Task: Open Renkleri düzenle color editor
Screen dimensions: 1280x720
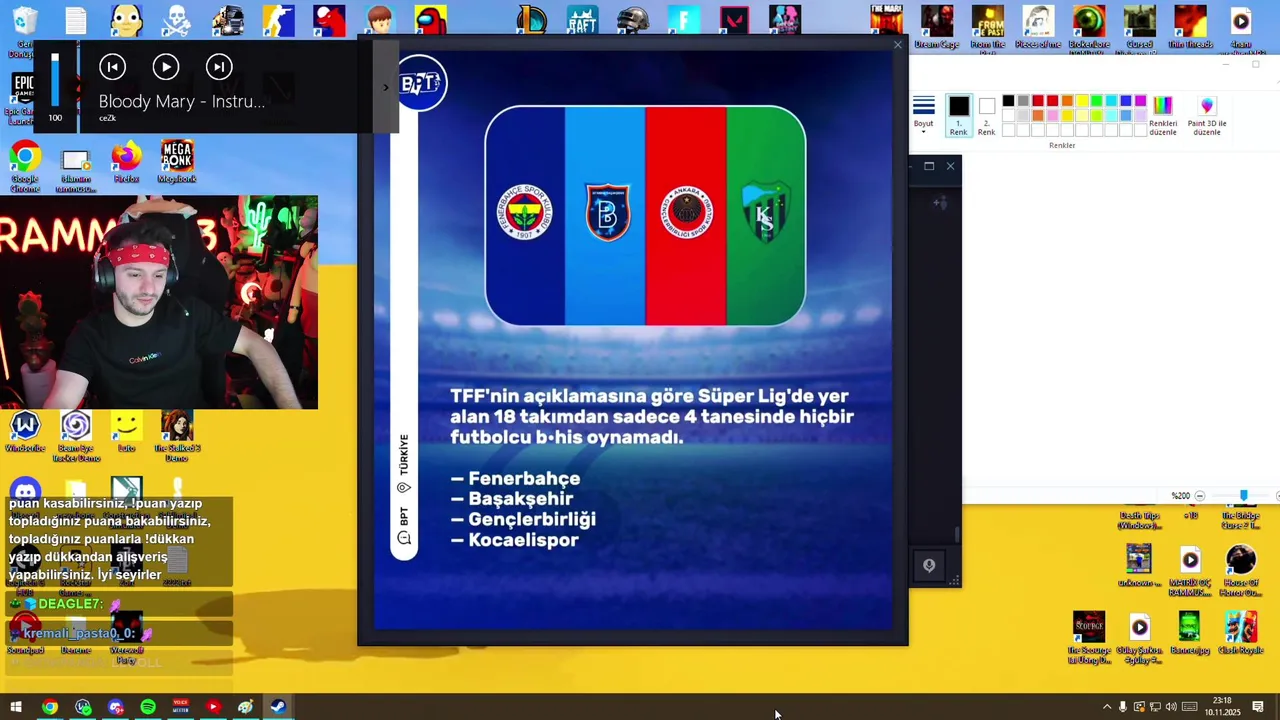Action: (x=1162, y=116)
